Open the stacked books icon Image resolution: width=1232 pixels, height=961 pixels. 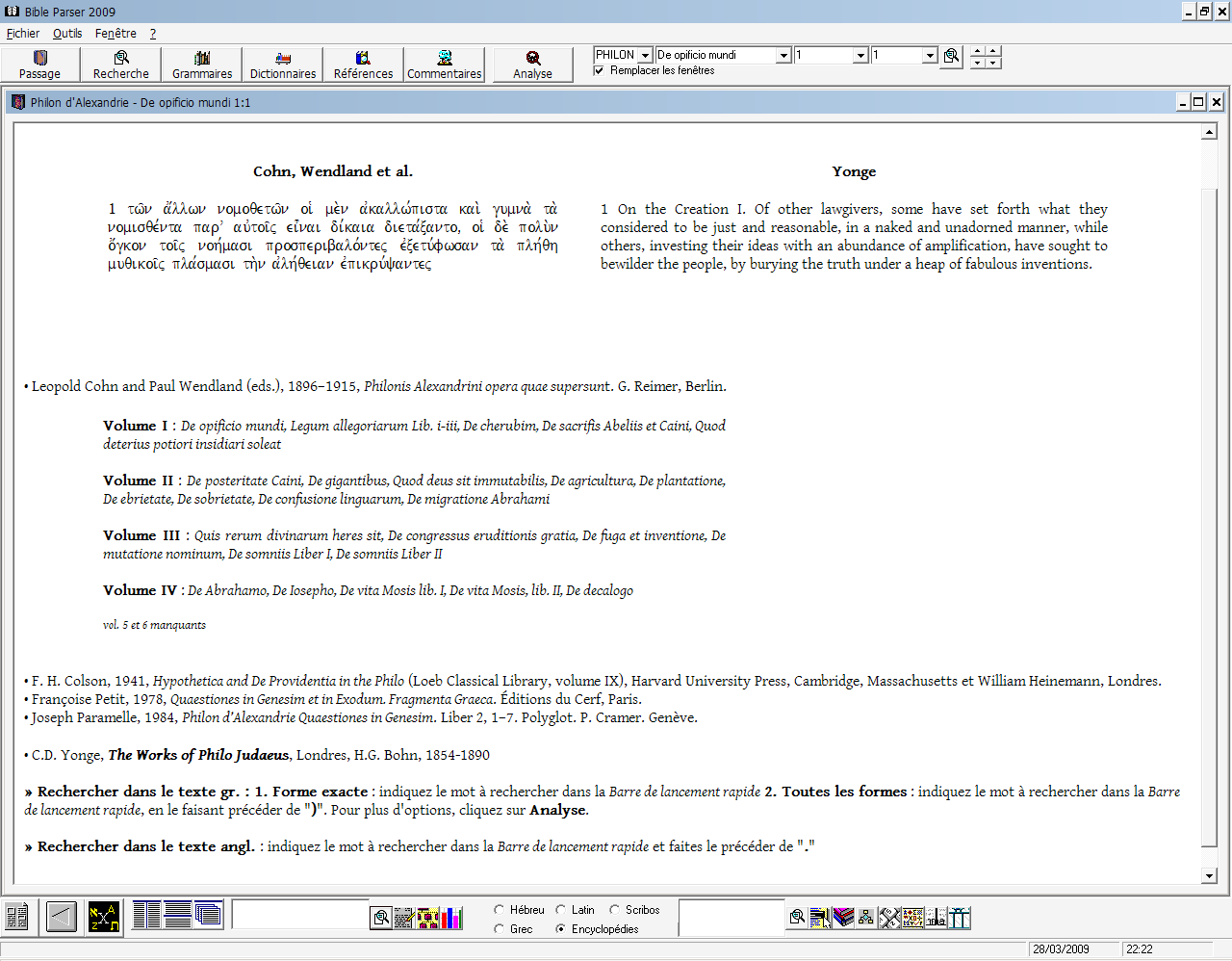click(843, 918)
